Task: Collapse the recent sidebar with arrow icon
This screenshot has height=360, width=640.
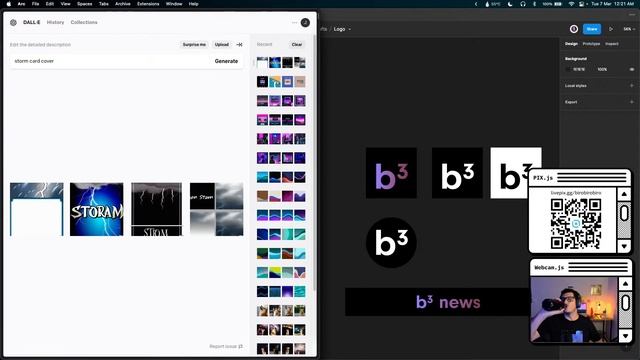Action: tap(240, 44)
